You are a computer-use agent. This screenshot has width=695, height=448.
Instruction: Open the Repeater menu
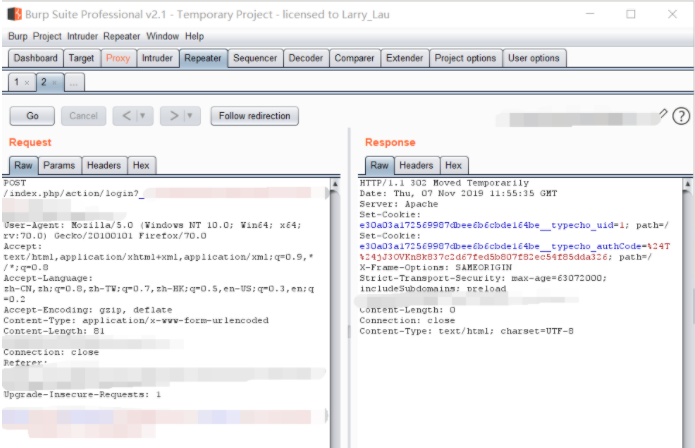121,36
